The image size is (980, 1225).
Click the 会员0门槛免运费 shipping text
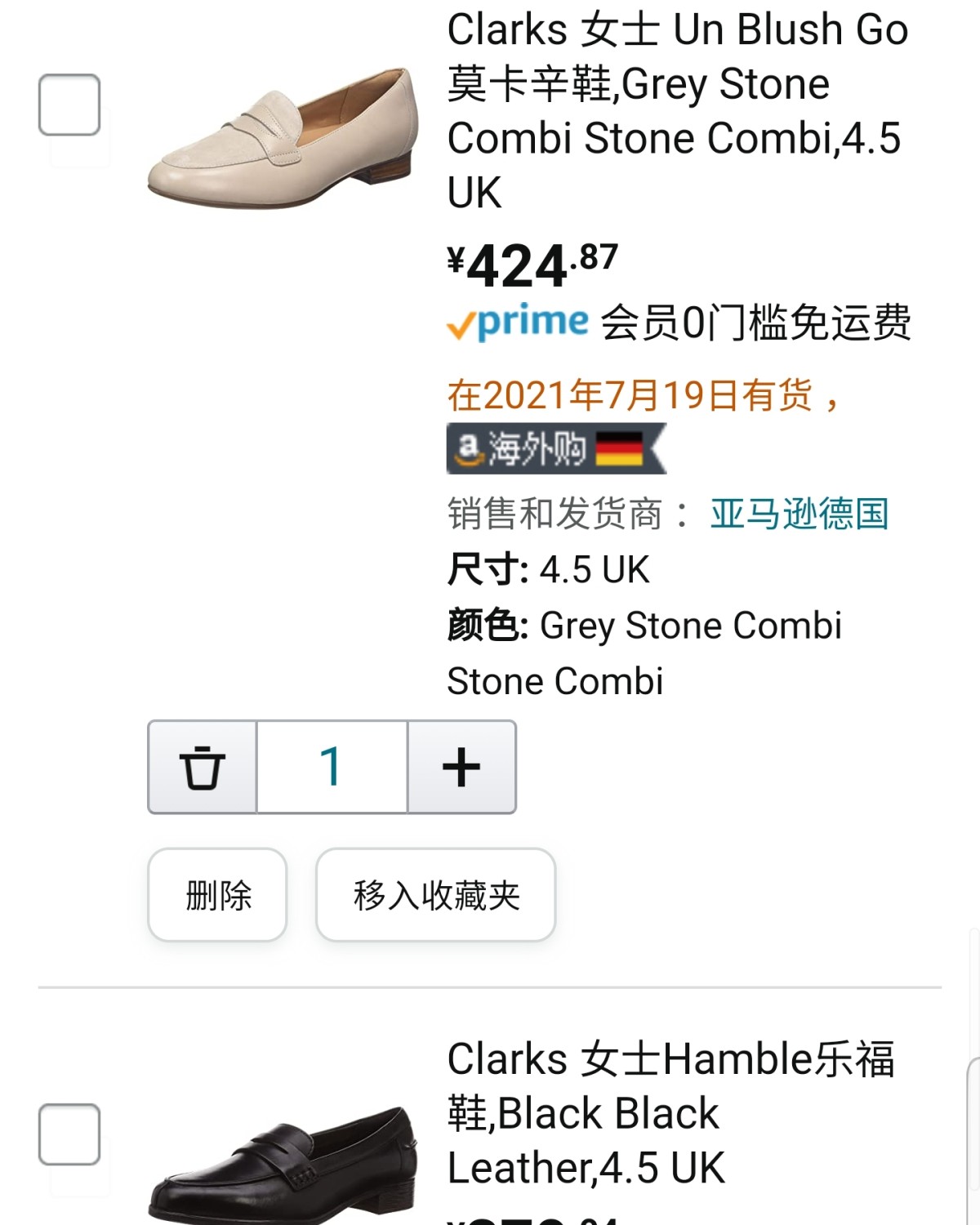755,323
